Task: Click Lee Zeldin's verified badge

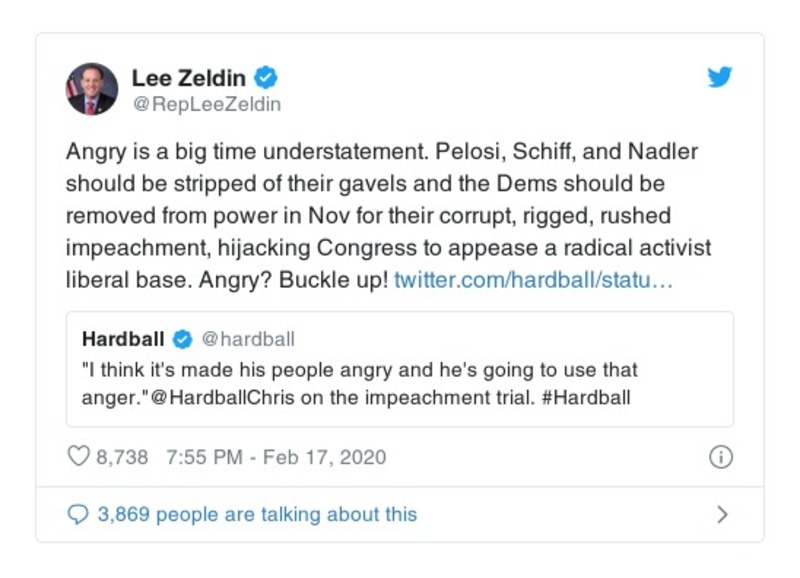Action: 267,77
